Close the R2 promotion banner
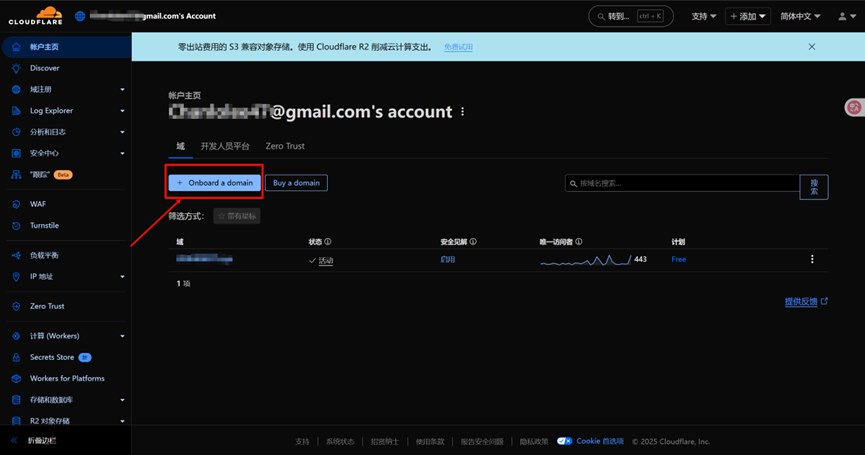 point(811,47)
